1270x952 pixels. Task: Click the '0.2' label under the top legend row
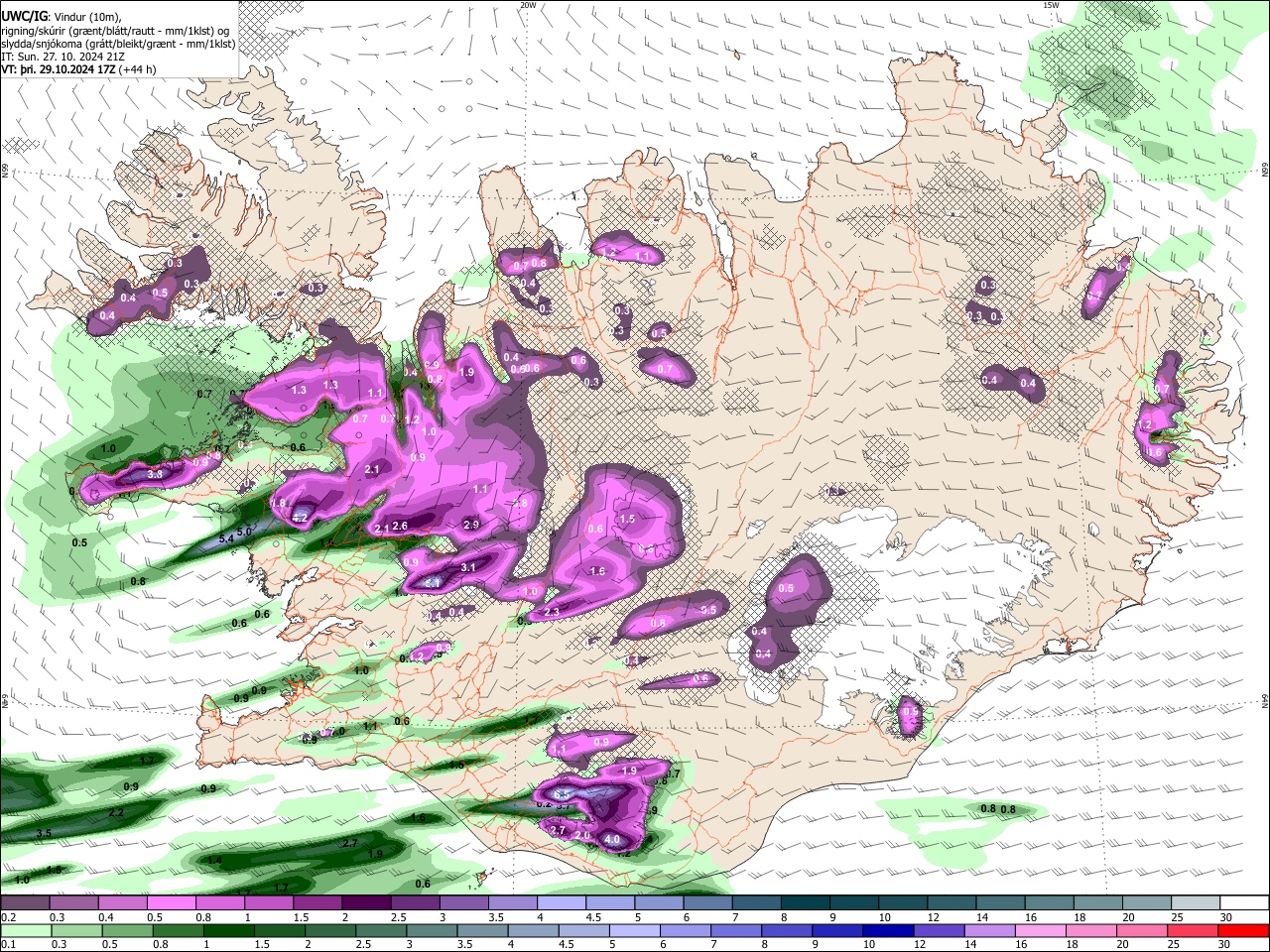(x=8, y=917)
